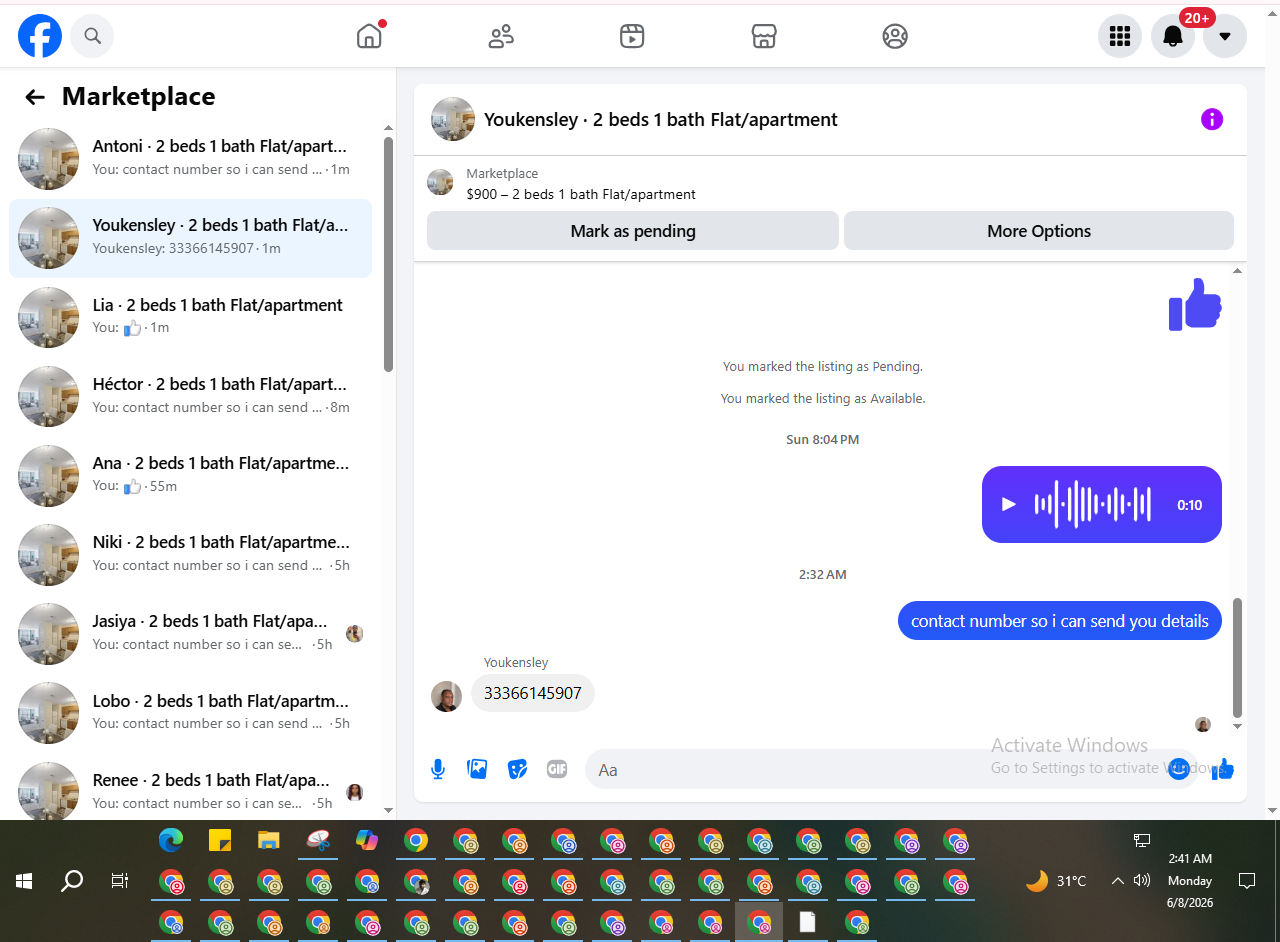Open Niki's conversation
The width and height of the screenshot is (1280, 942).
point(190,554)
